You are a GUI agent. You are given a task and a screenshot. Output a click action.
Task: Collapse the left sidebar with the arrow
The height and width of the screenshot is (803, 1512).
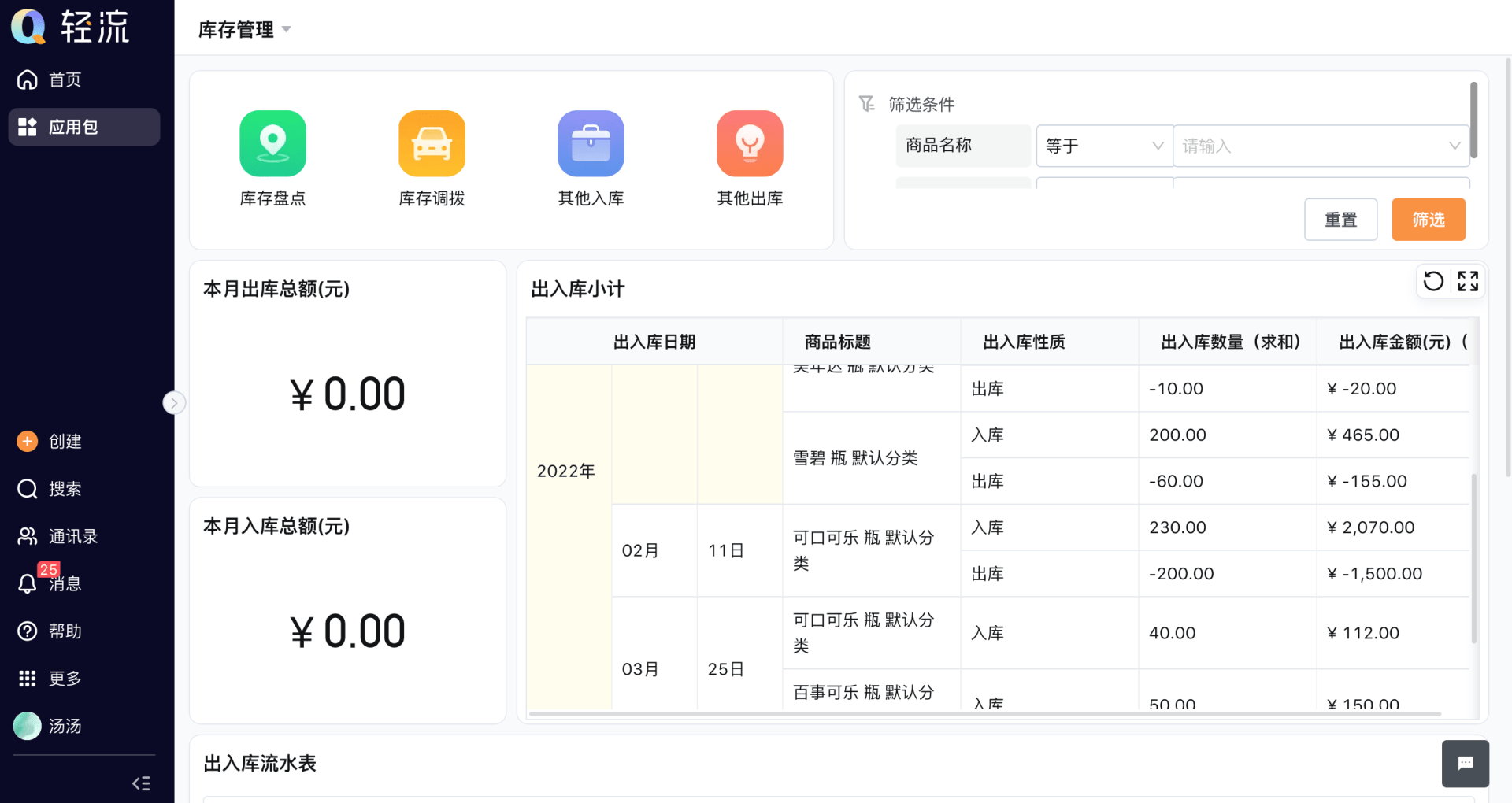(x=141, y=783)
